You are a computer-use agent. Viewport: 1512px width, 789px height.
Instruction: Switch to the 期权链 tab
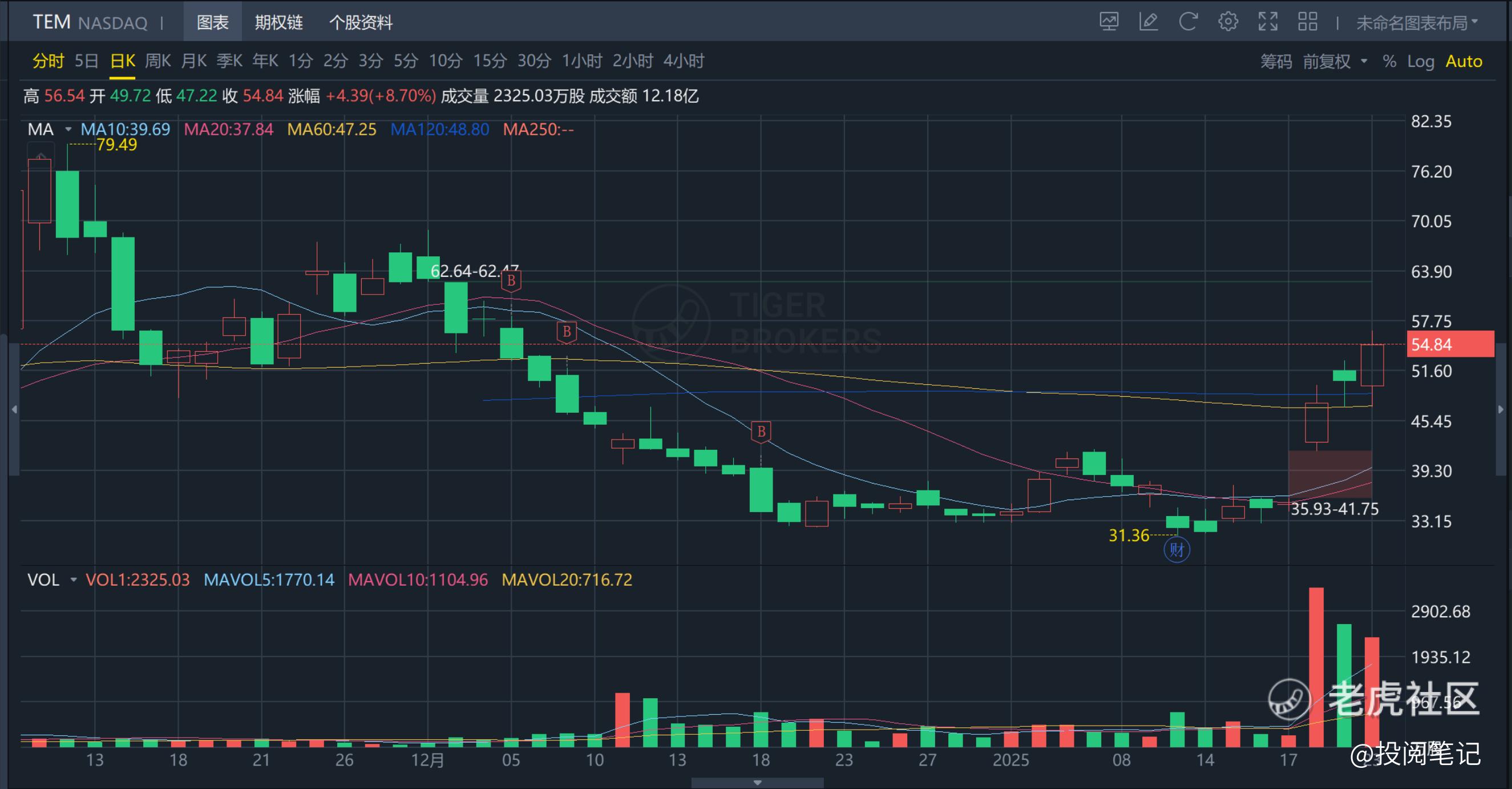[279, 22]
